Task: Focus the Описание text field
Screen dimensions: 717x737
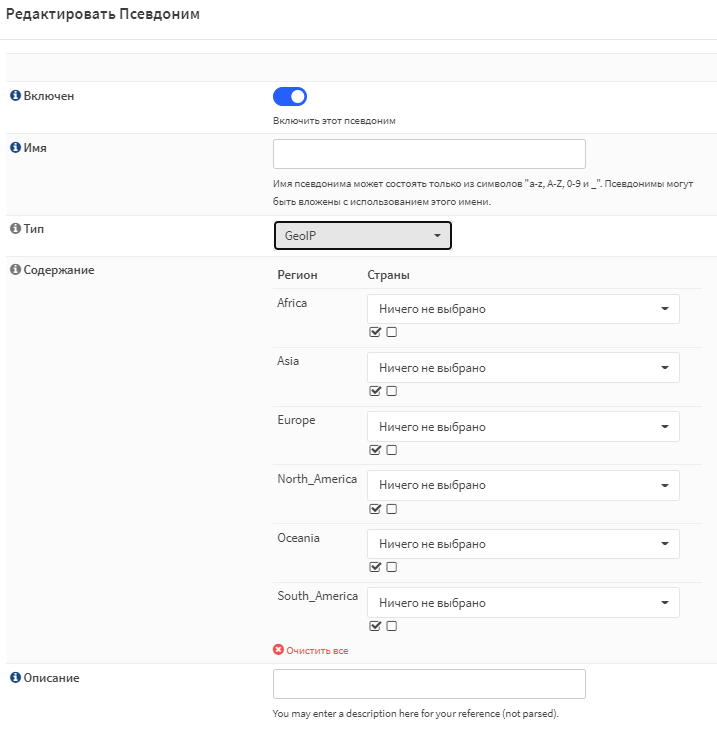Action: [x=429, y=684]
